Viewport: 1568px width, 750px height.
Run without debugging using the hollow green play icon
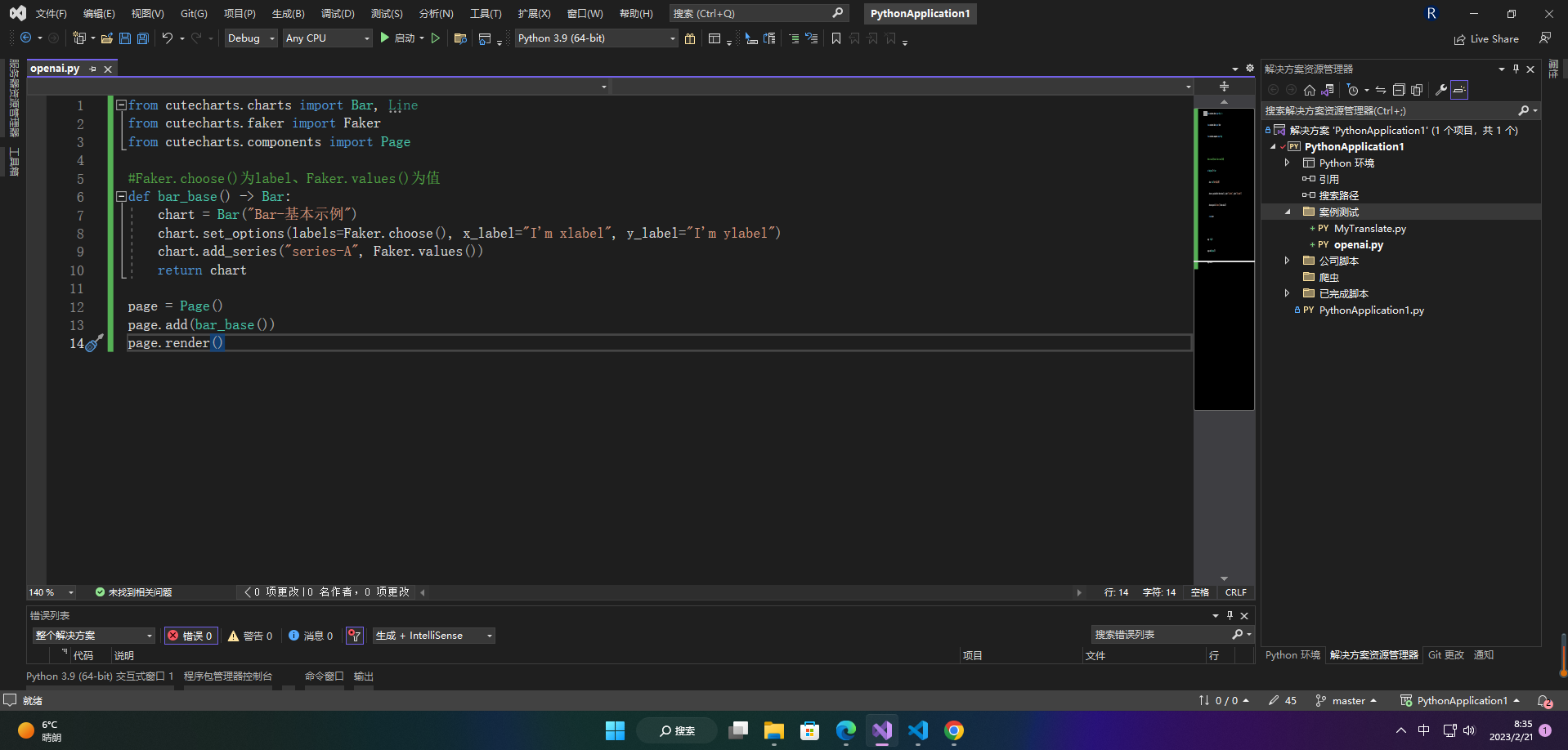436,38
